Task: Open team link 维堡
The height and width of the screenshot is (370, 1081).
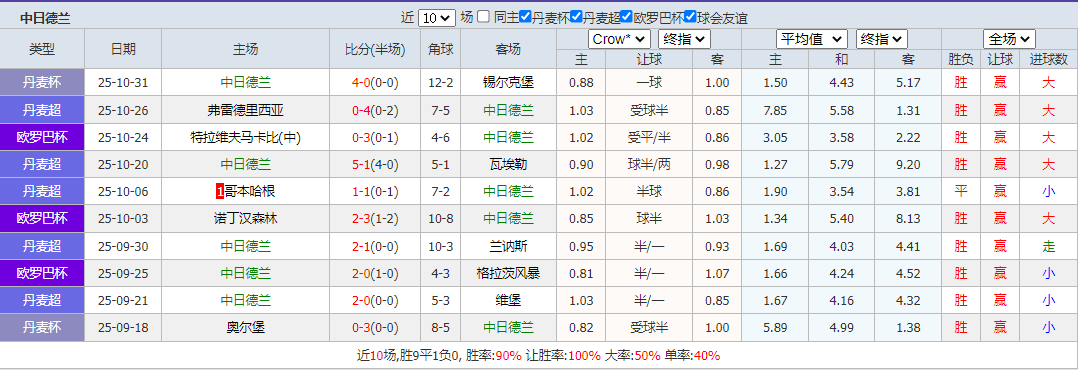Action: [x=509, y=300]
